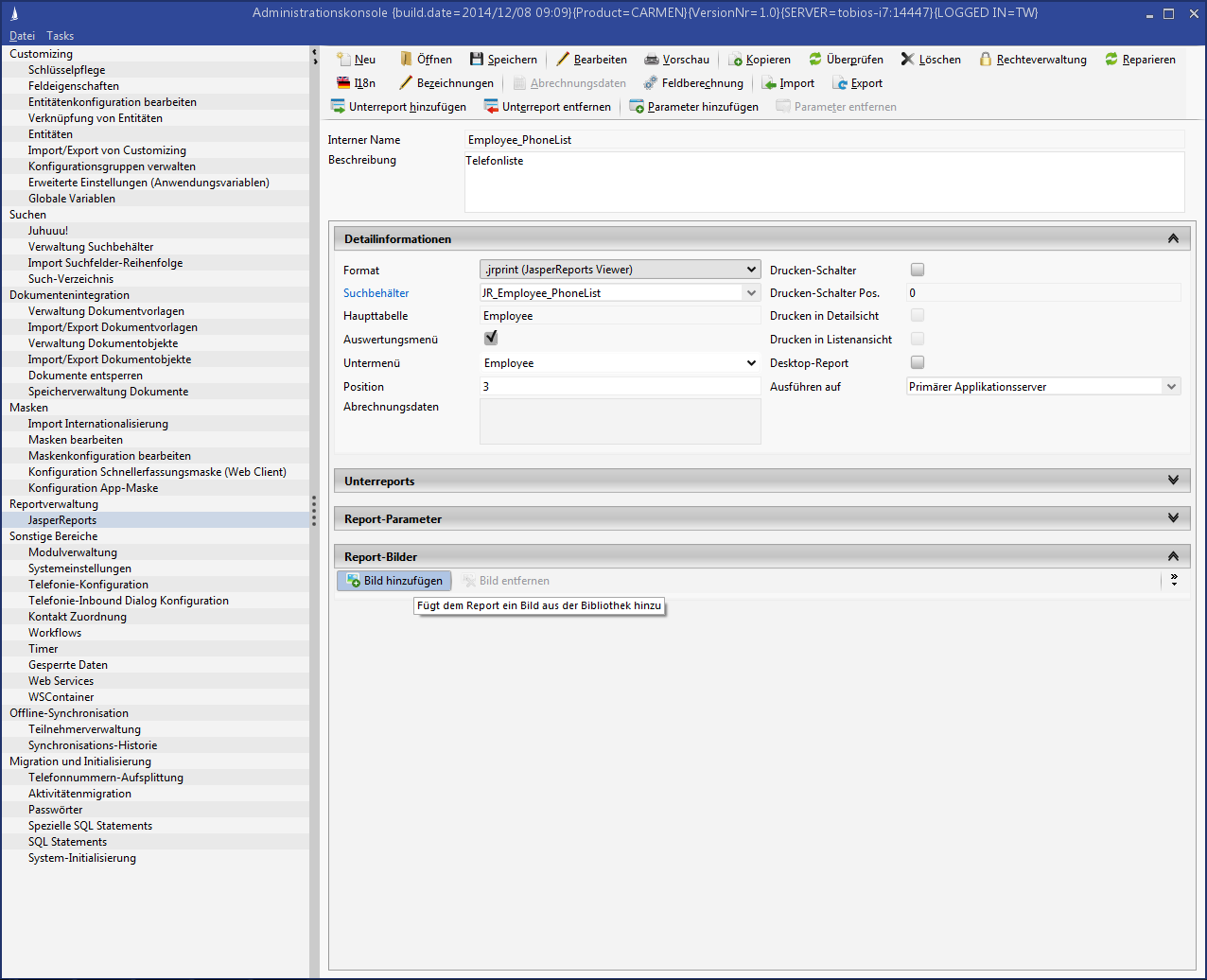
Task: Click the Unterreport hinzufügen icon
Action: [338, 107]
